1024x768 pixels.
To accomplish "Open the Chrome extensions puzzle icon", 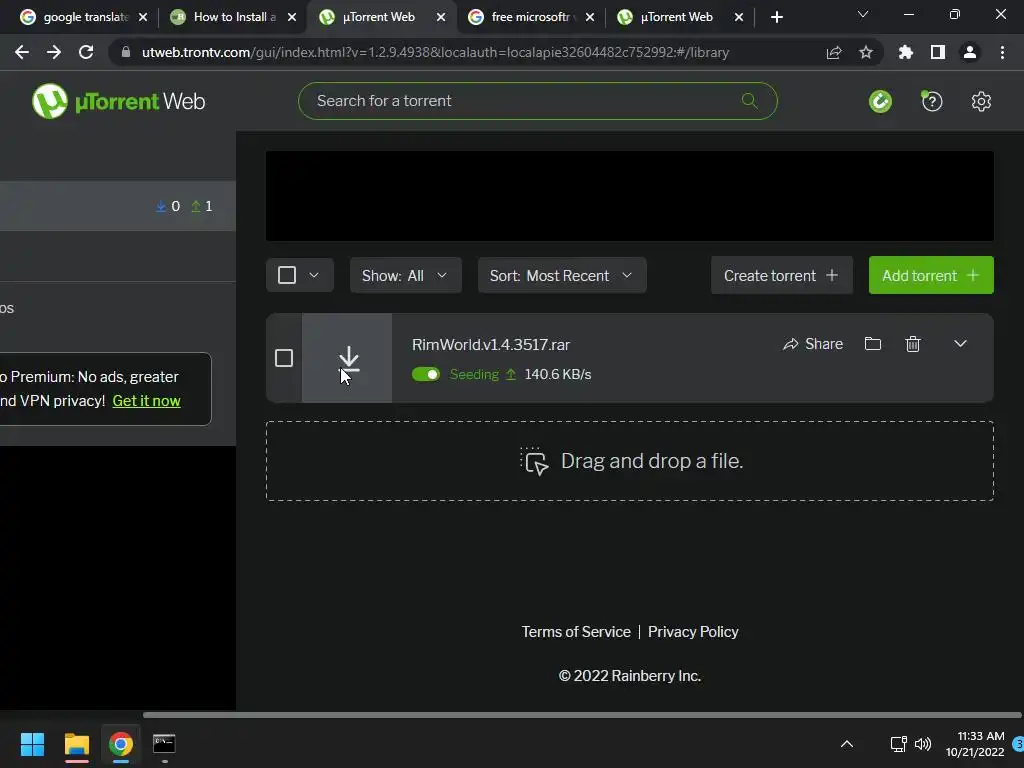I will pyautogui.click(x=905, y=52).
